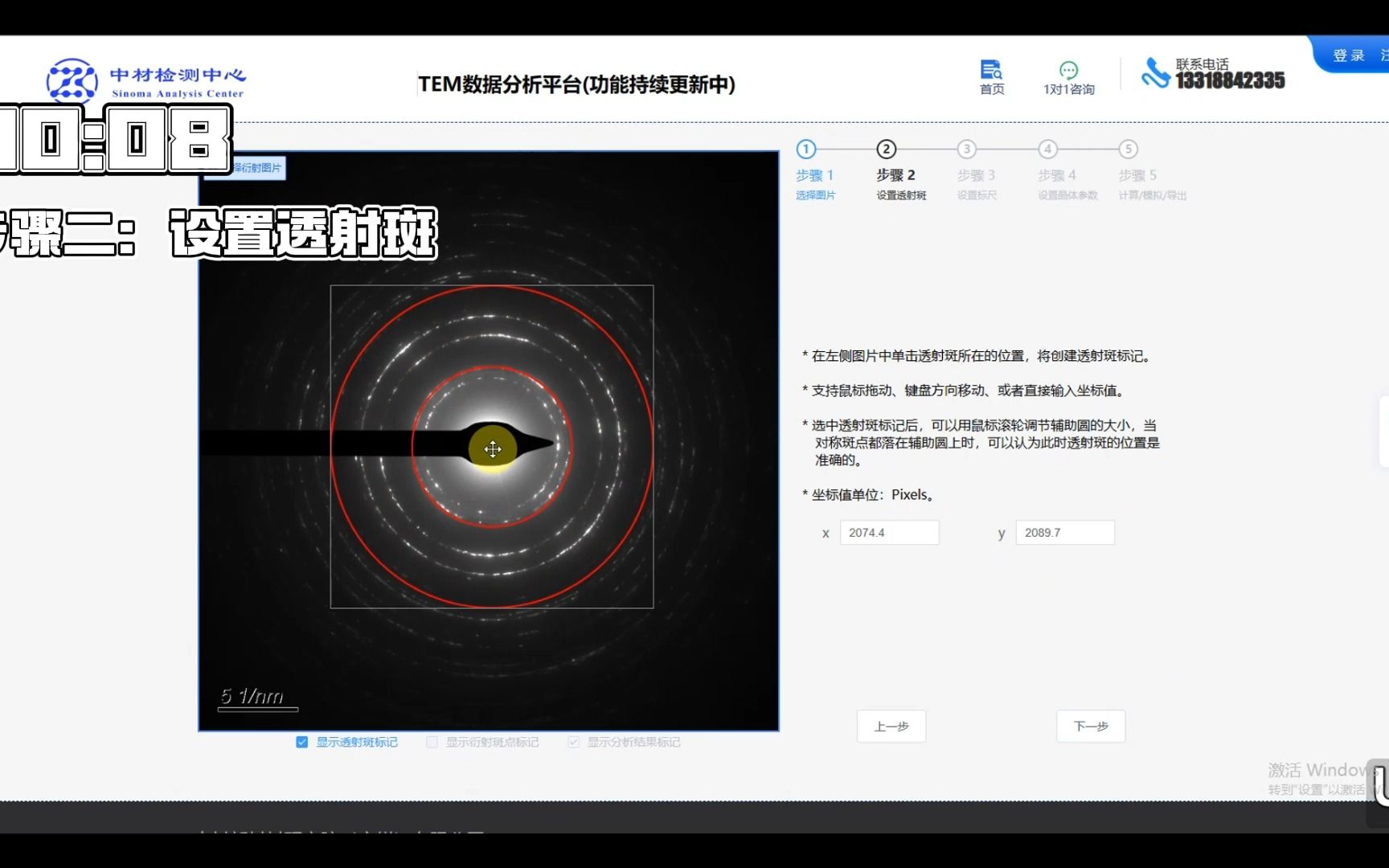Click step 3 circle above 设置标尺
1389x868 pixels.
pos(968,149)
